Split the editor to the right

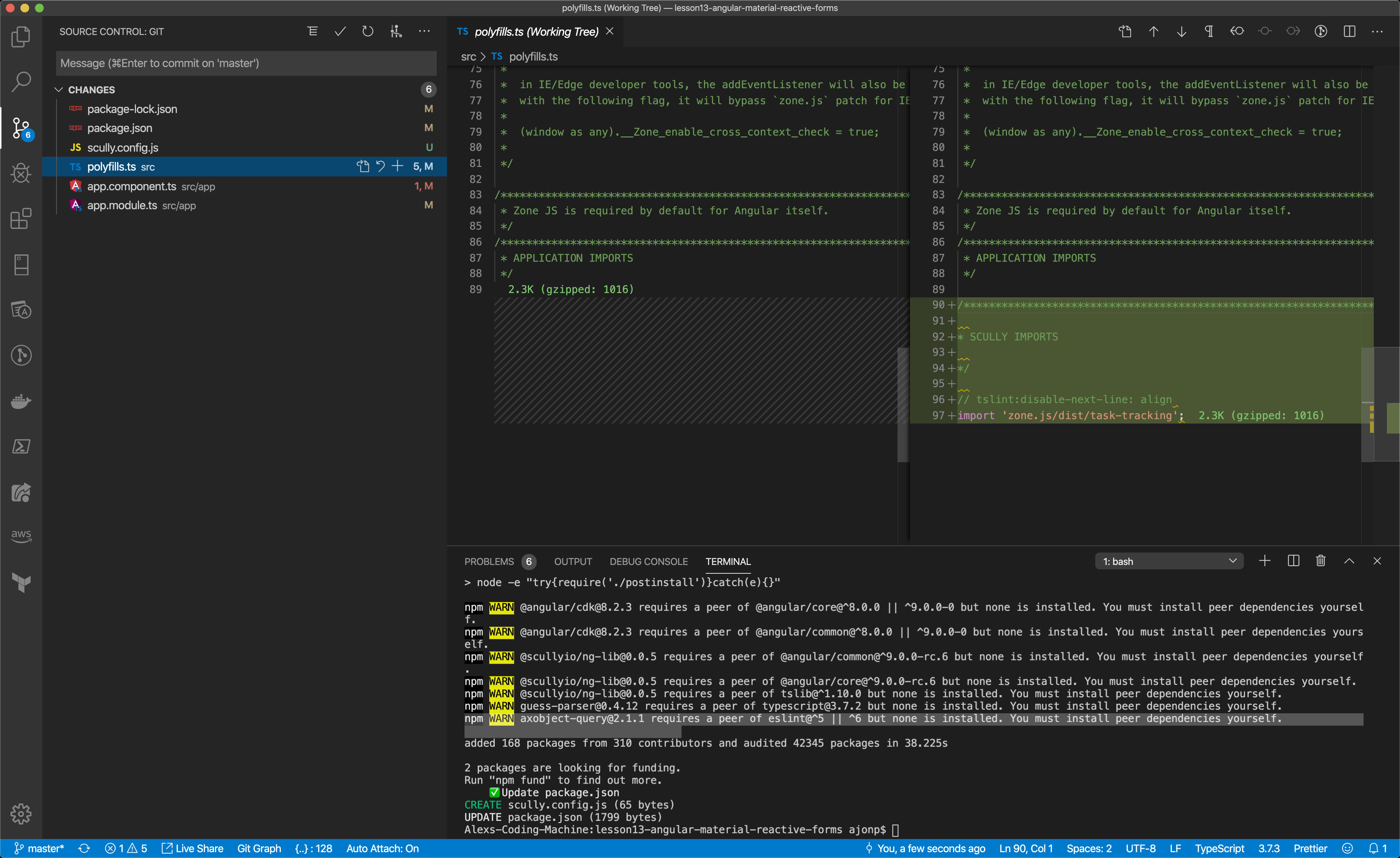1349,31
